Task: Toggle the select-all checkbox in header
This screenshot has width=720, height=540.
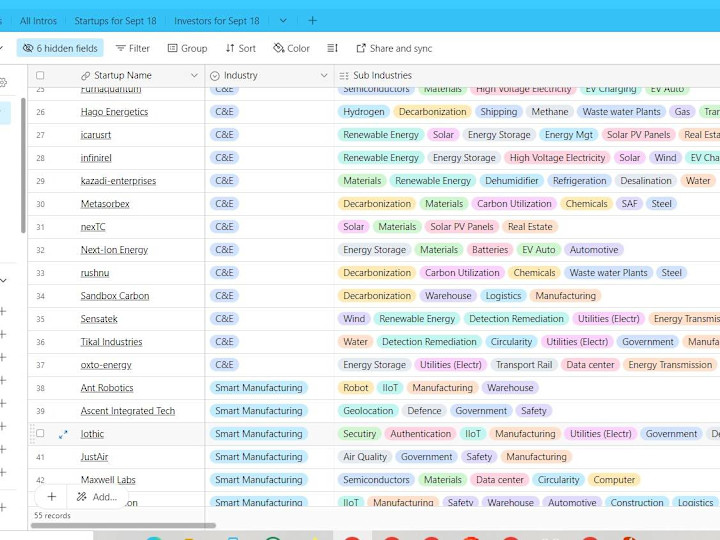Action: tap(40, 75)
